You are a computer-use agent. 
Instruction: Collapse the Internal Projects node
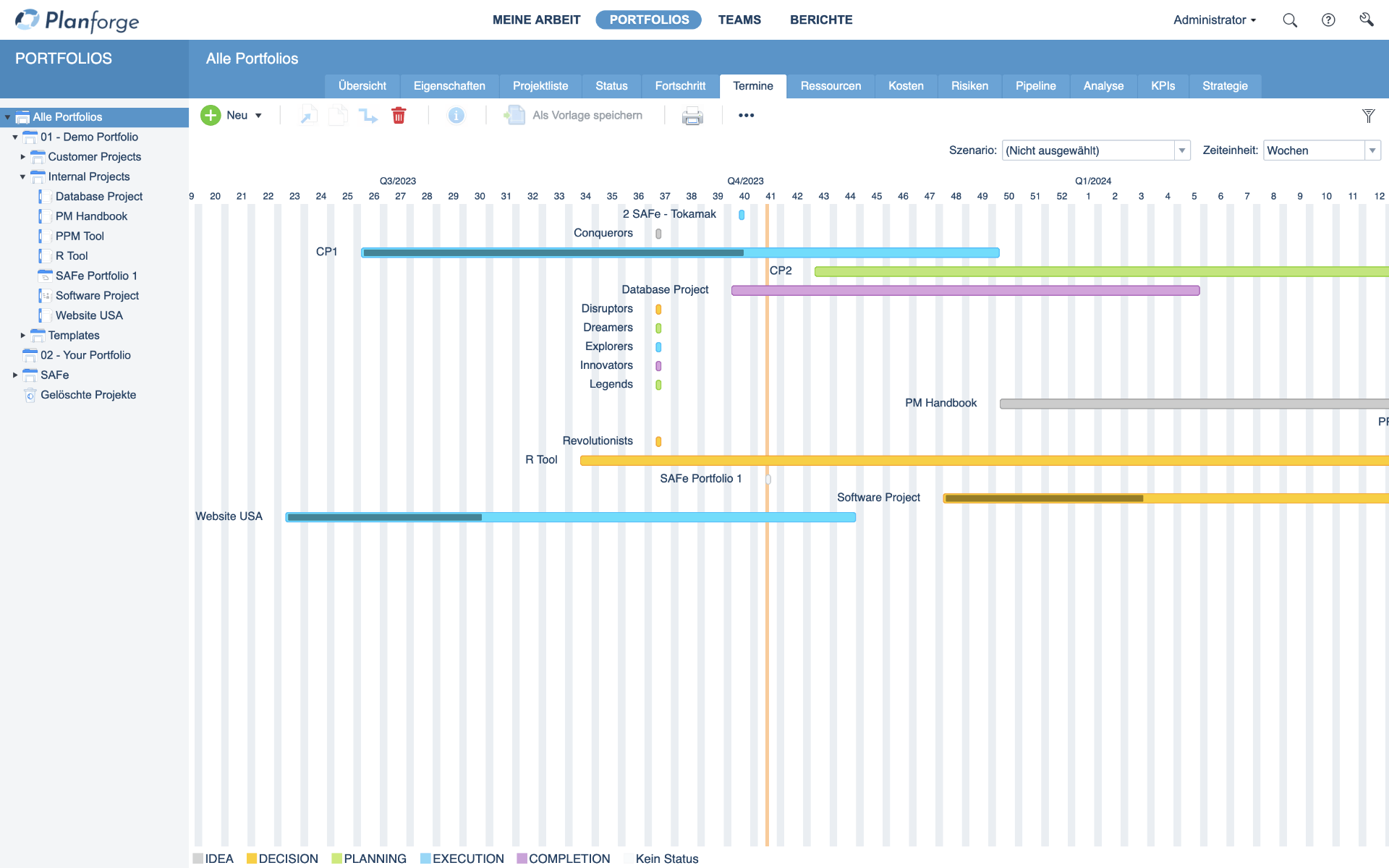pos(22,176)
